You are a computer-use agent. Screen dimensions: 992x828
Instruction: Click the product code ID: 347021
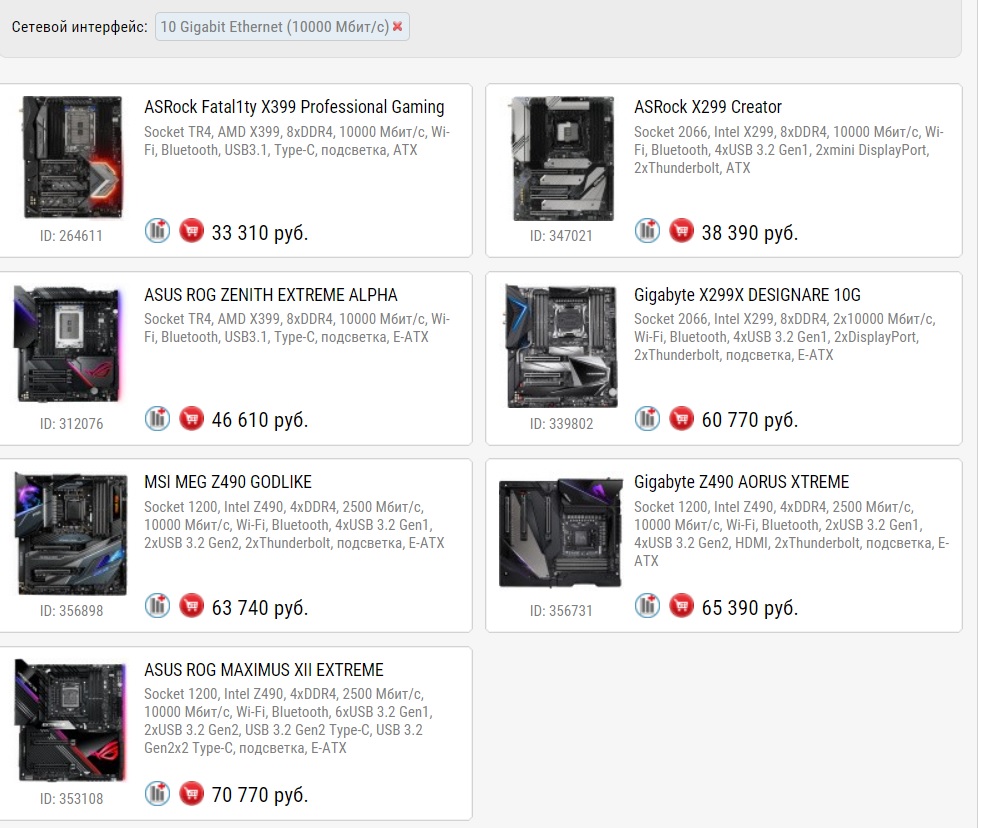[561, 236]
